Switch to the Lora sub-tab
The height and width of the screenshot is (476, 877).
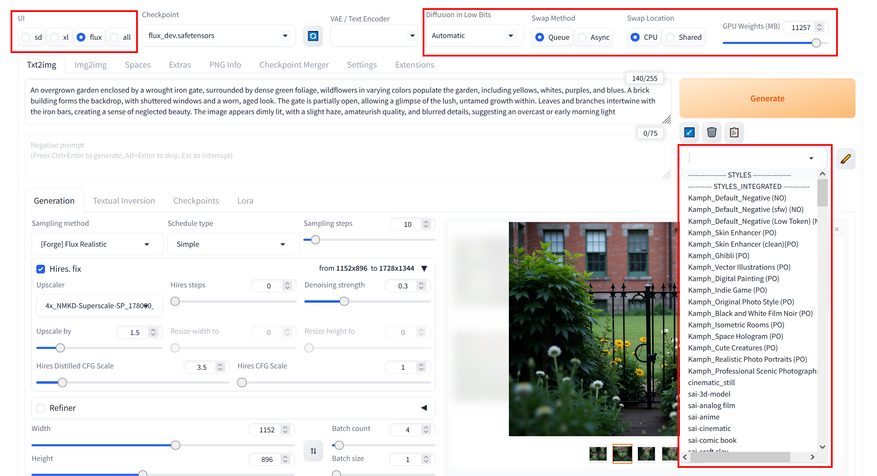[x=245, y=201]
